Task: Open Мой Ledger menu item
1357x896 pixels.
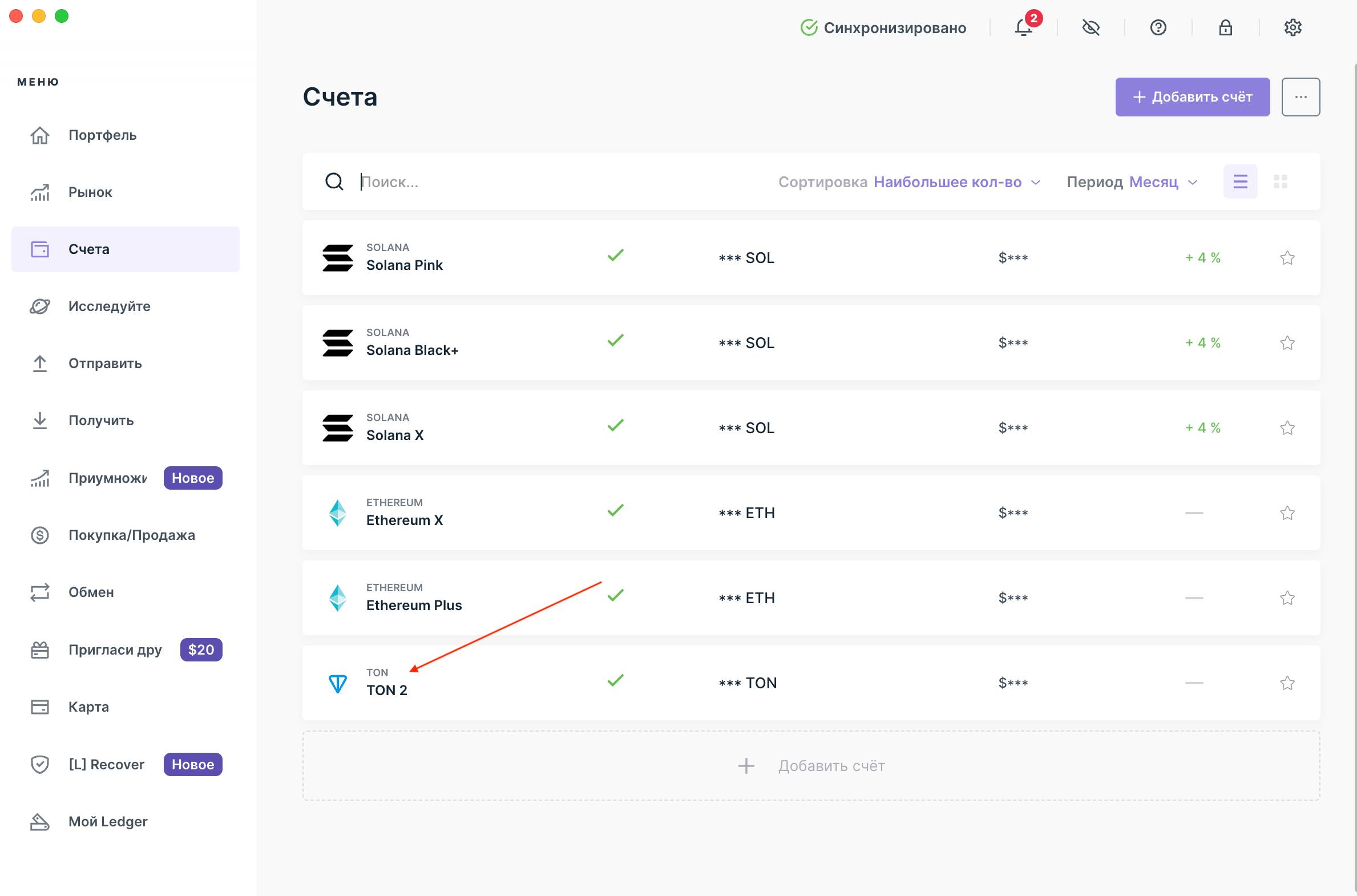Action: (x=126, y=822)
